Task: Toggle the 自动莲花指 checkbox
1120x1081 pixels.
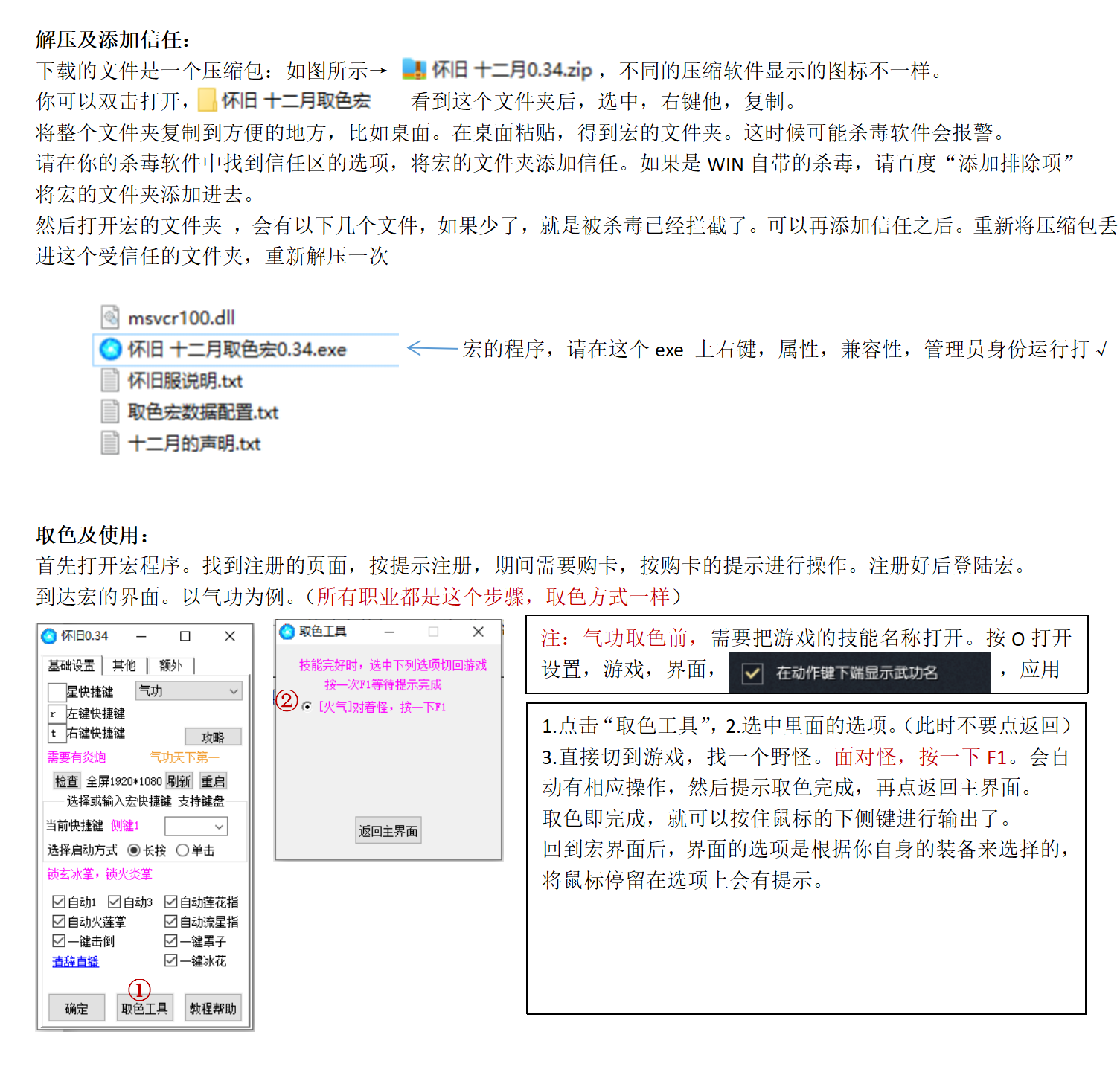Action: pos(171,902)
